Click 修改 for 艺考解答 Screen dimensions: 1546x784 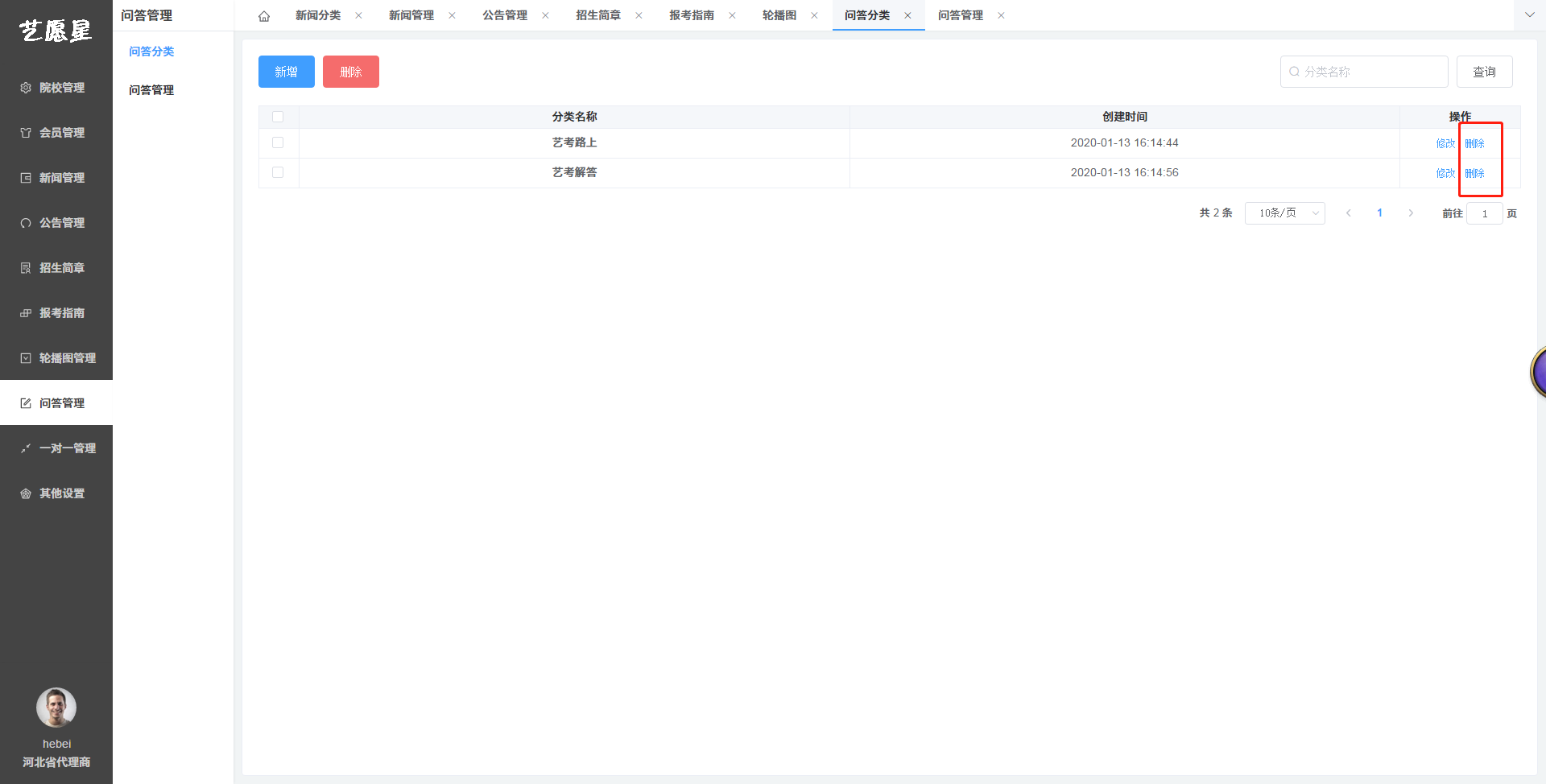click(x=1445, y=173)
